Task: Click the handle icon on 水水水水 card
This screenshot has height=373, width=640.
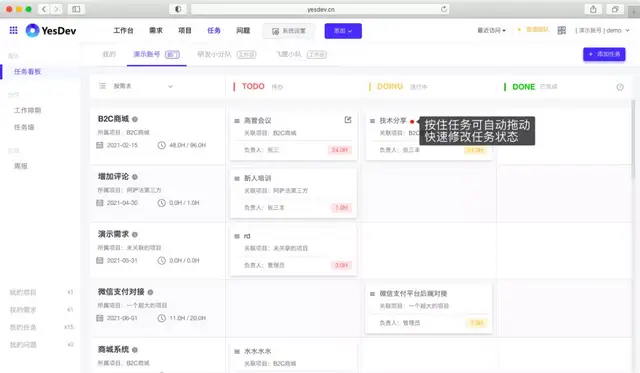Action: coord(237,351)
